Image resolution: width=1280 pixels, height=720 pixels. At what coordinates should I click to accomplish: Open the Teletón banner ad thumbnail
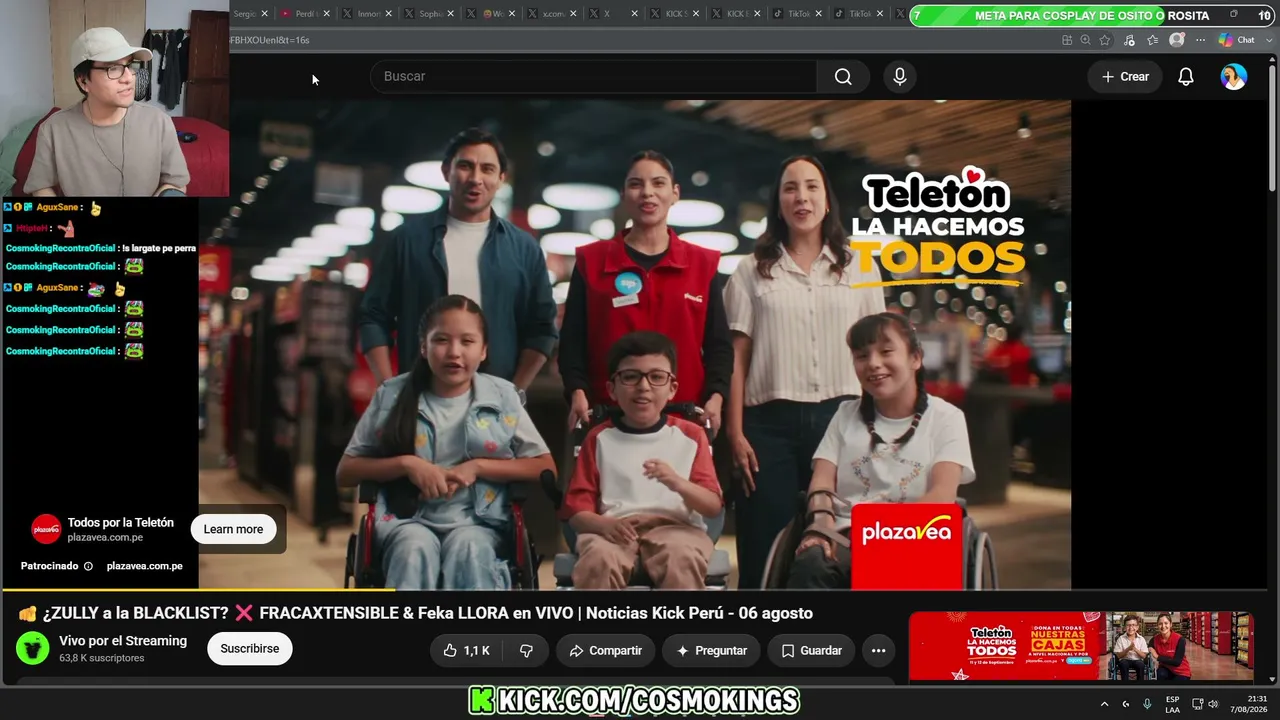[x=1081, y=646]
